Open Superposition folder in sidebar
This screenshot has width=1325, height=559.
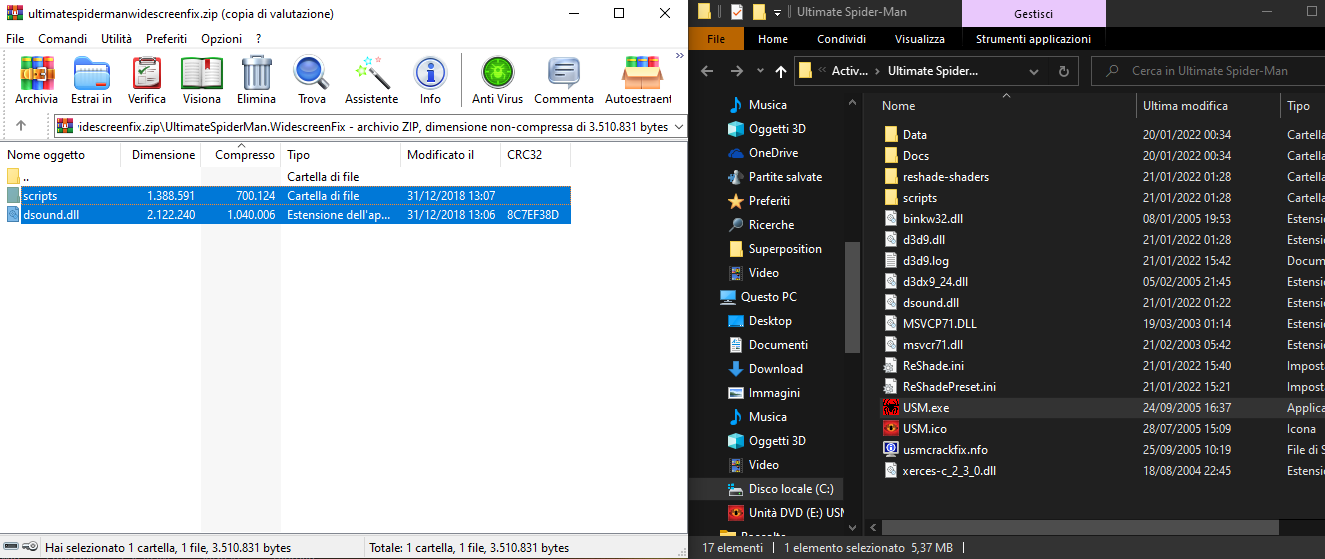pyautogui.click(x=785, y=249)
